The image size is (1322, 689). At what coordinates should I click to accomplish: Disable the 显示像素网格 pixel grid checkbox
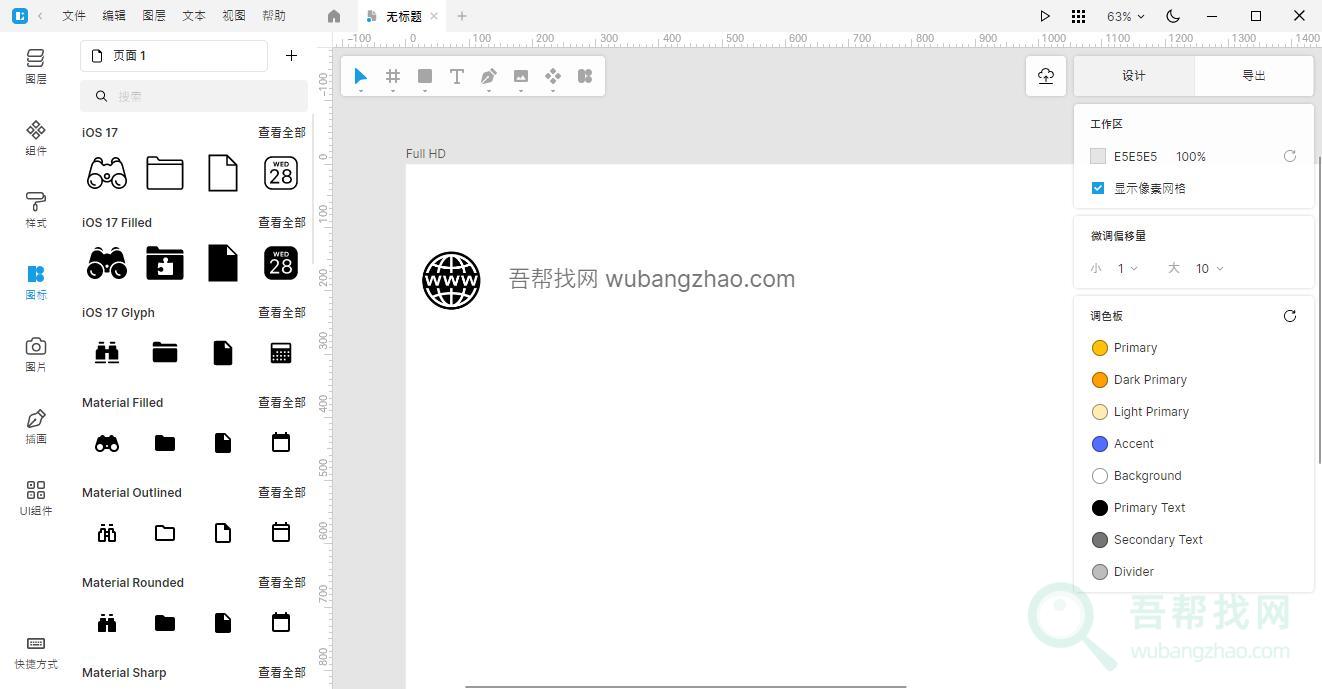pos(1097,188)
